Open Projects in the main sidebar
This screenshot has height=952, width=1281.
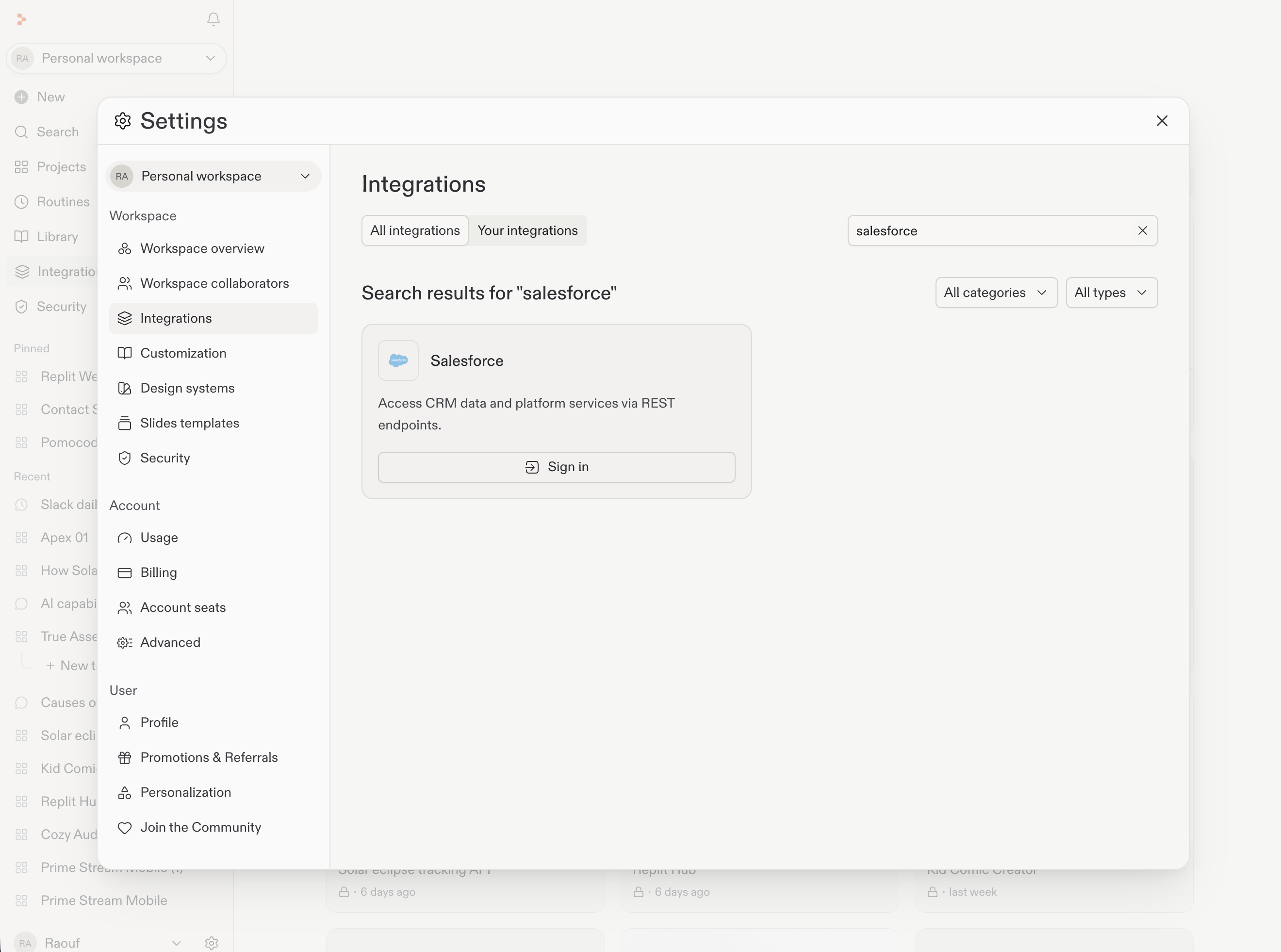51,166
